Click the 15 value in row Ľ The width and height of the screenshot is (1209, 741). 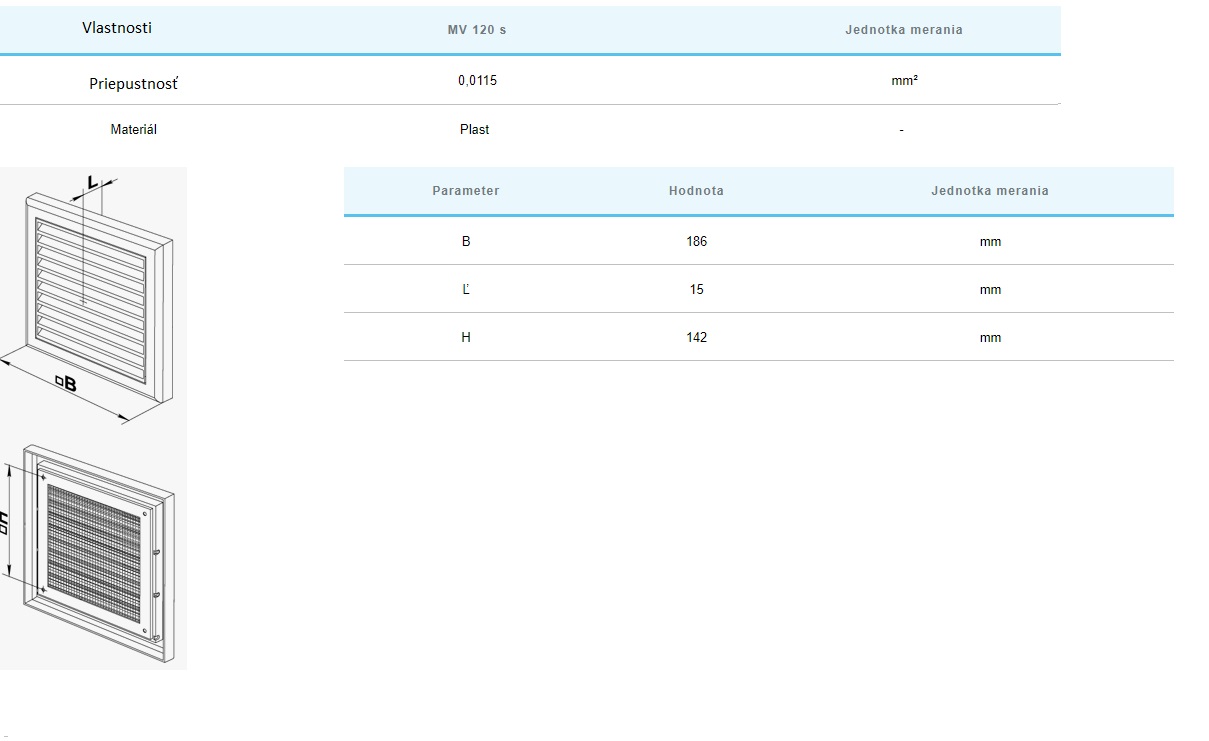point(696,289)
